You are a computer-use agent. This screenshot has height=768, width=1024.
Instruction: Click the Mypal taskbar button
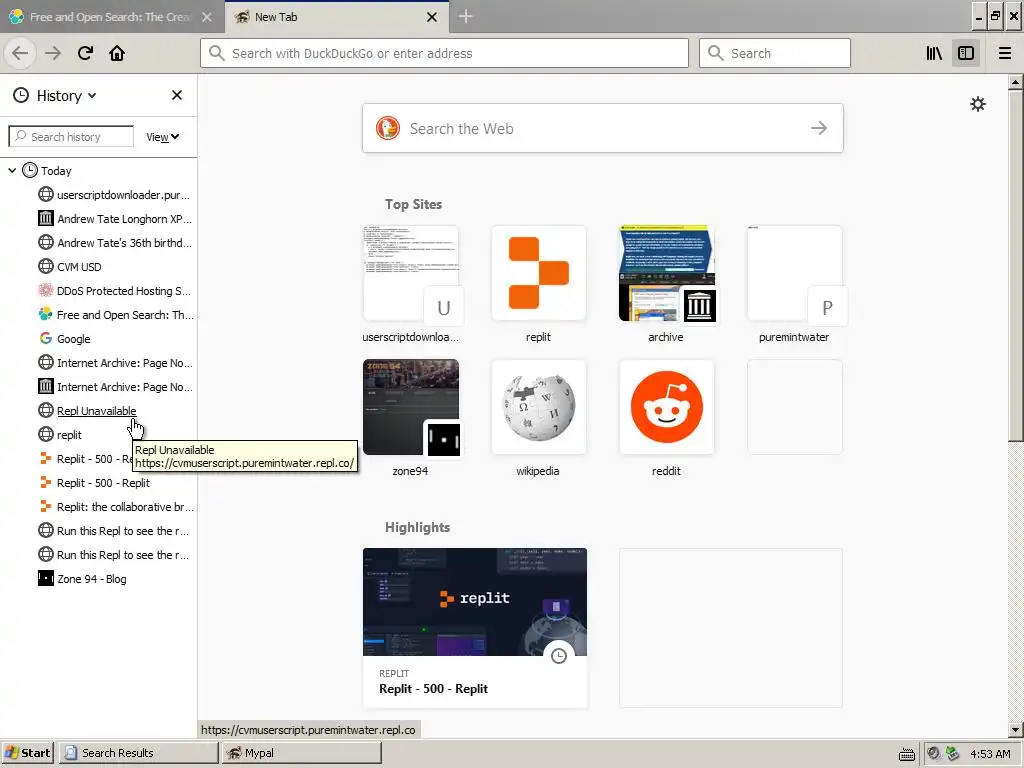[x=302, y=753]
